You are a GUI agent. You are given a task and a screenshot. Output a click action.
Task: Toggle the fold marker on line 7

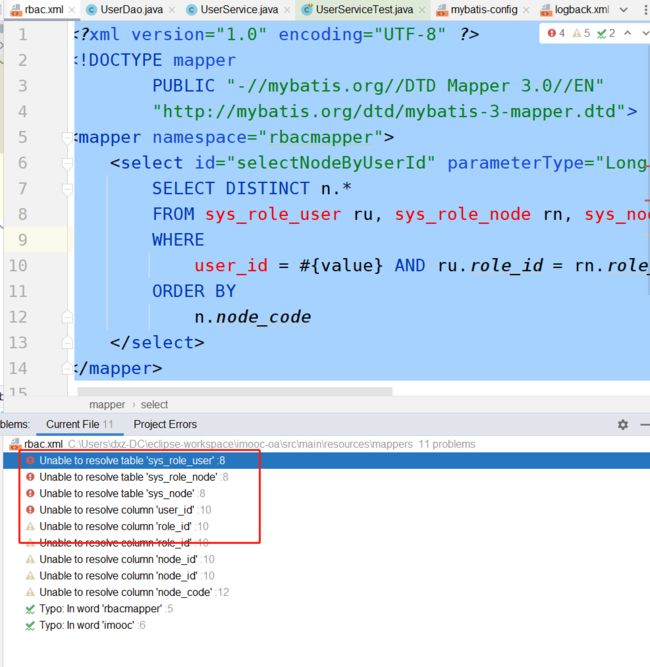pos(67,189)
